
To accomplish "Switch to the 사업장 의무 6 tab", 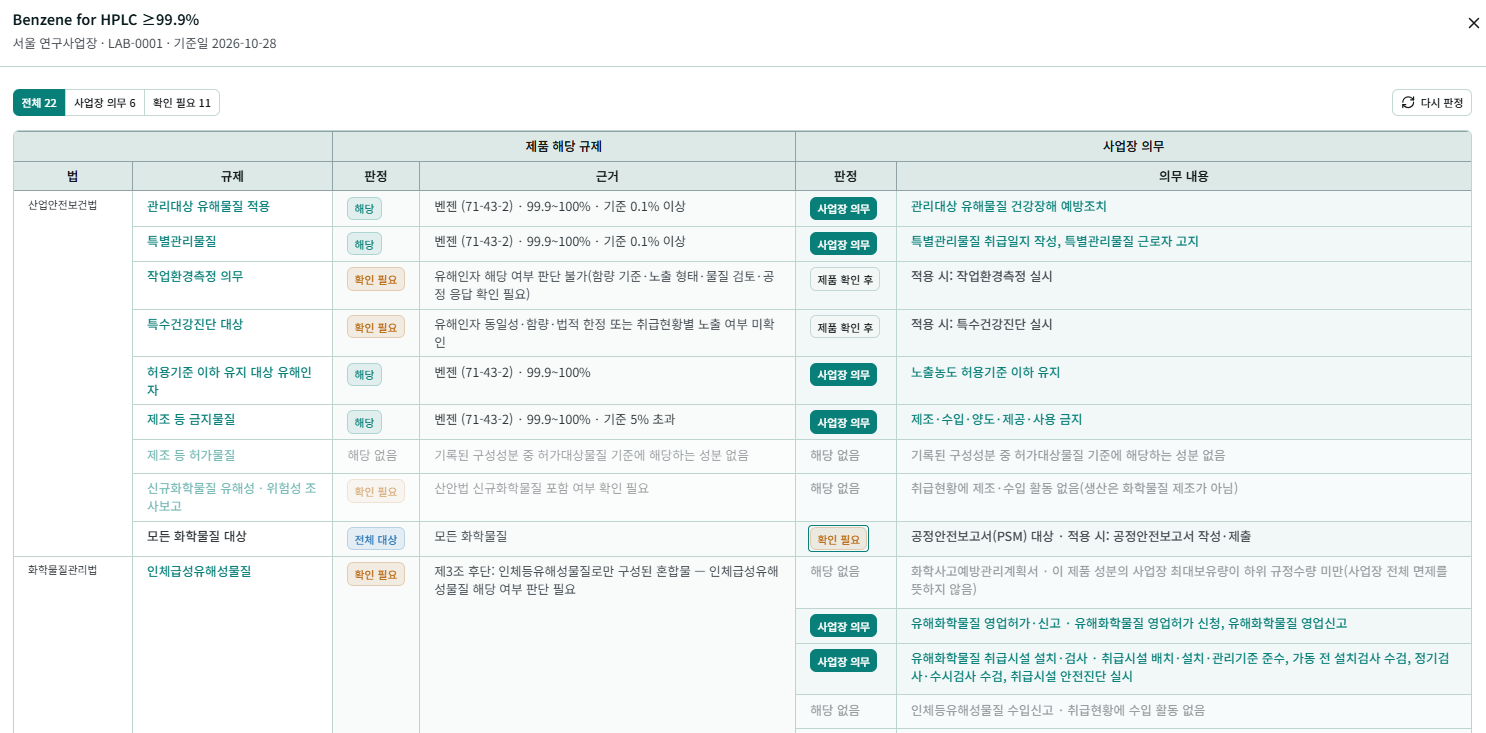I will (x=105, y=103).
